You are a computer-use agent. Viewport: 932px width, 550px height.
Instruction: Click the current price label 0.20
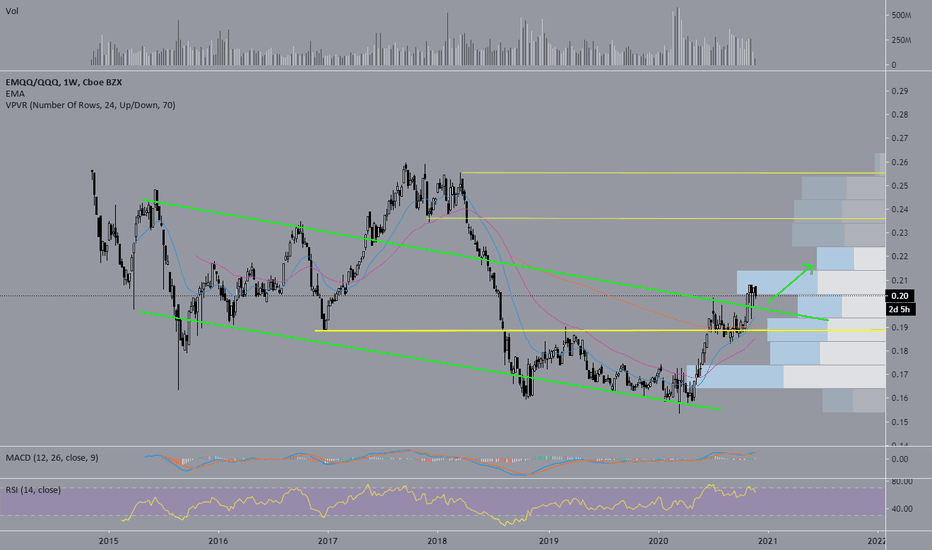click(900, 296)
